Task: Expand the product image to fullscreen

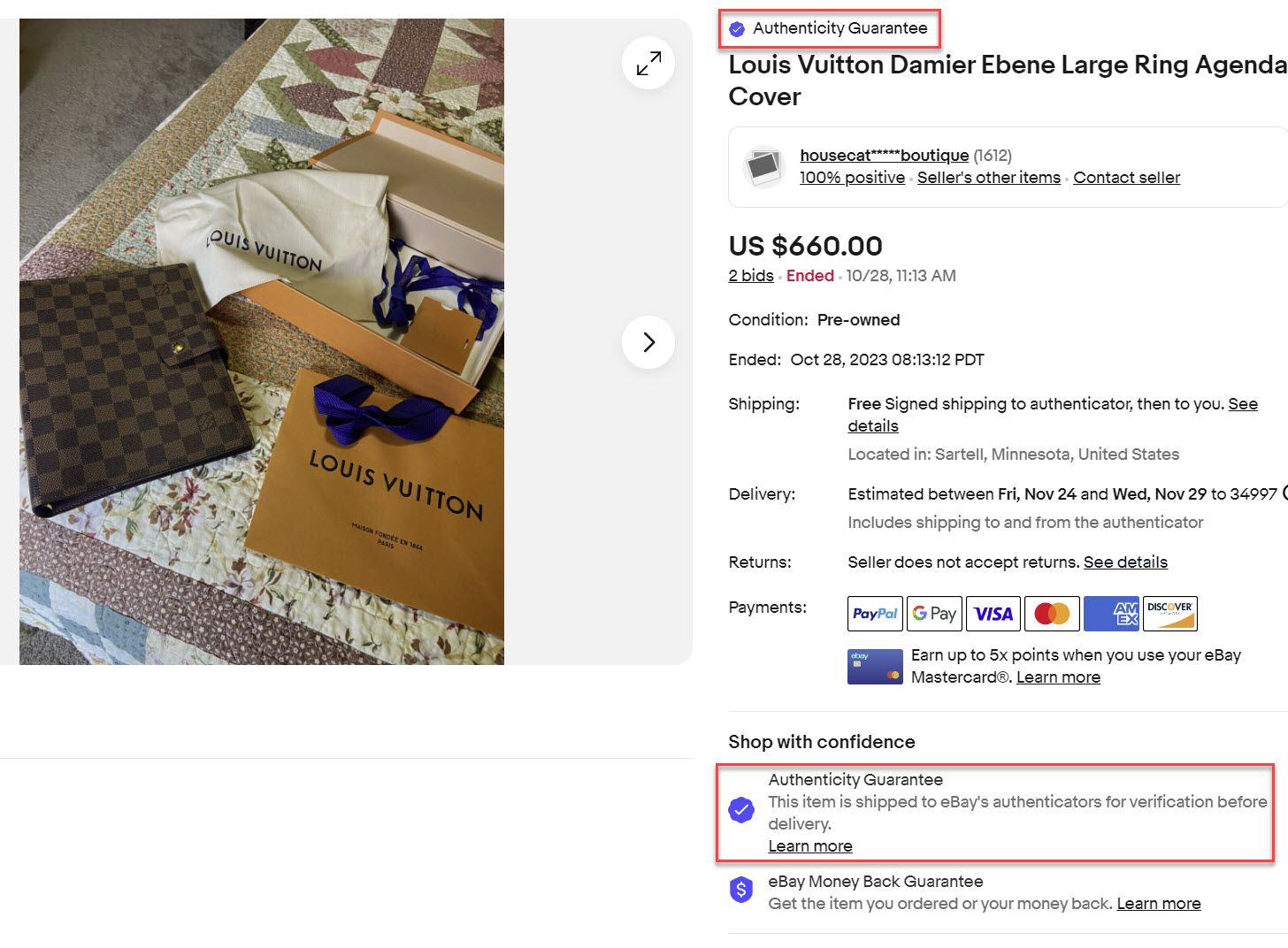Action: [x=648, y=63]
